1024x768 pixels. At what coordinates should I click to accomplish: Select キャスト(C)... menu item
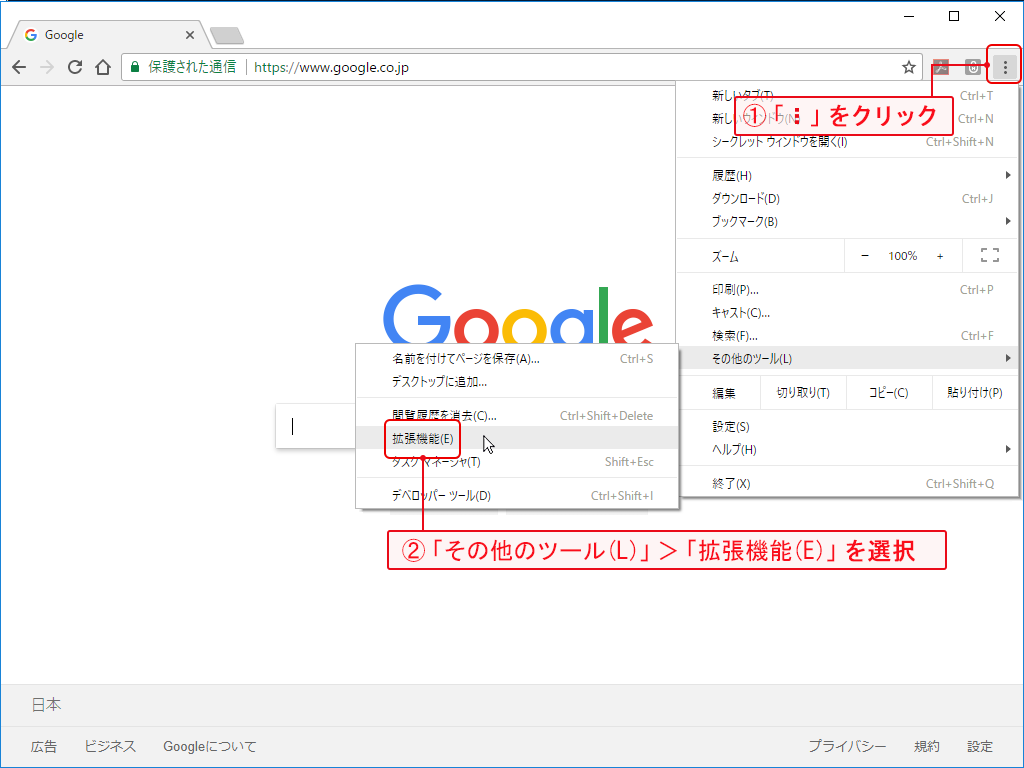coord(847,313)
